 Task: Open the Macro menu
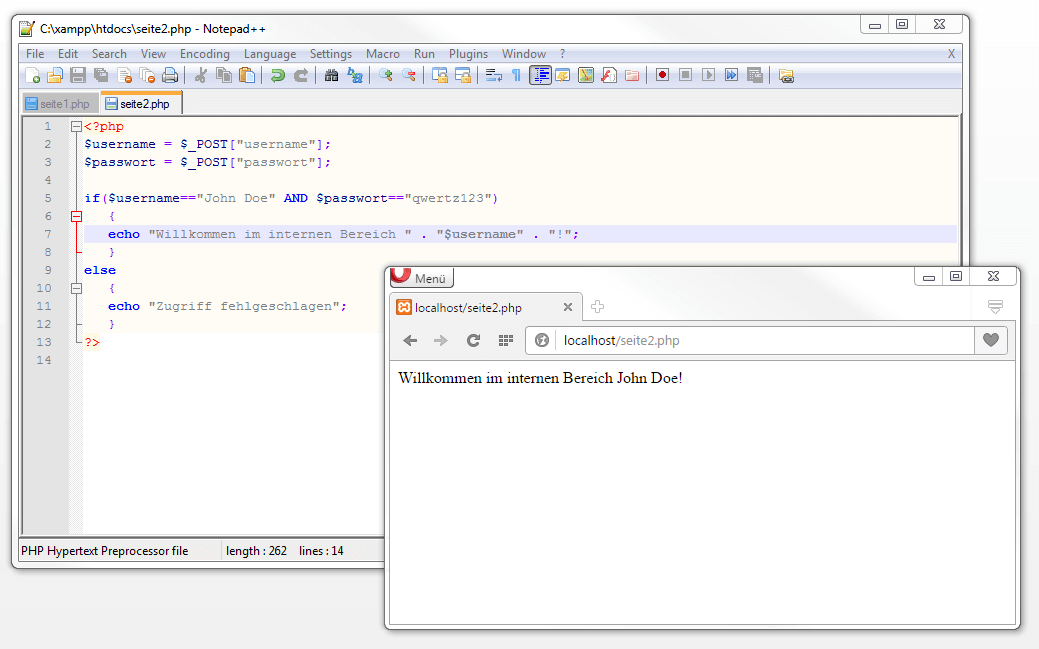(383, 54)
